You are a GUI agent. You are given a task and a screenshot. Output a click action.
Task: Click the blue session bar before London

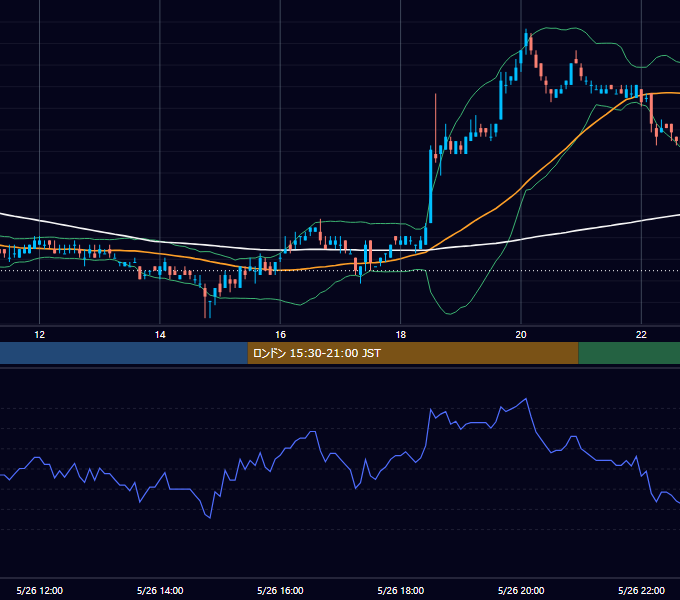click(x=124, y=353)
